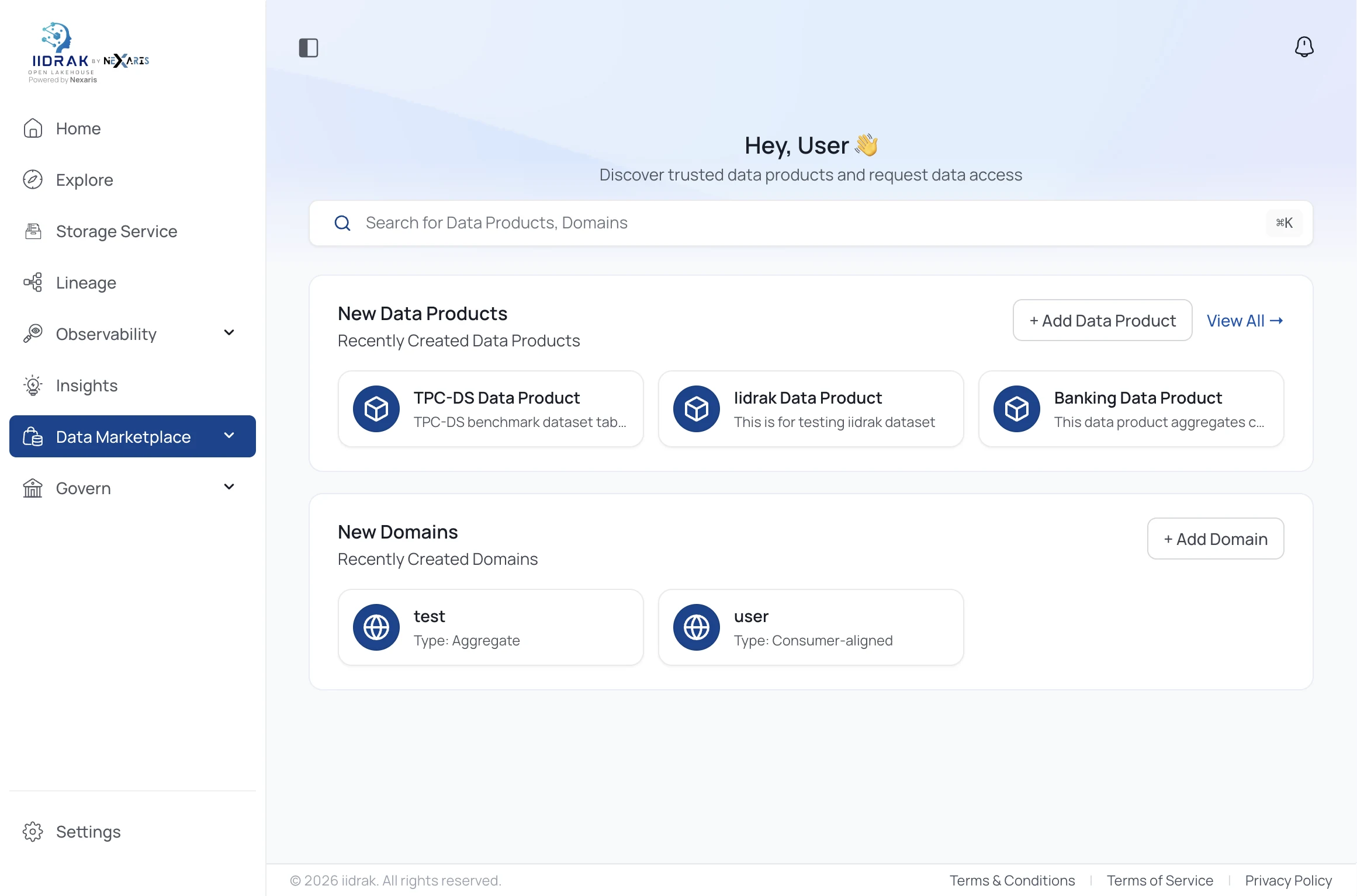Image resolution: width=1357 pixels, height=896 pixels.
Task: Expand the Observability chevron
Action: (229, 333)
